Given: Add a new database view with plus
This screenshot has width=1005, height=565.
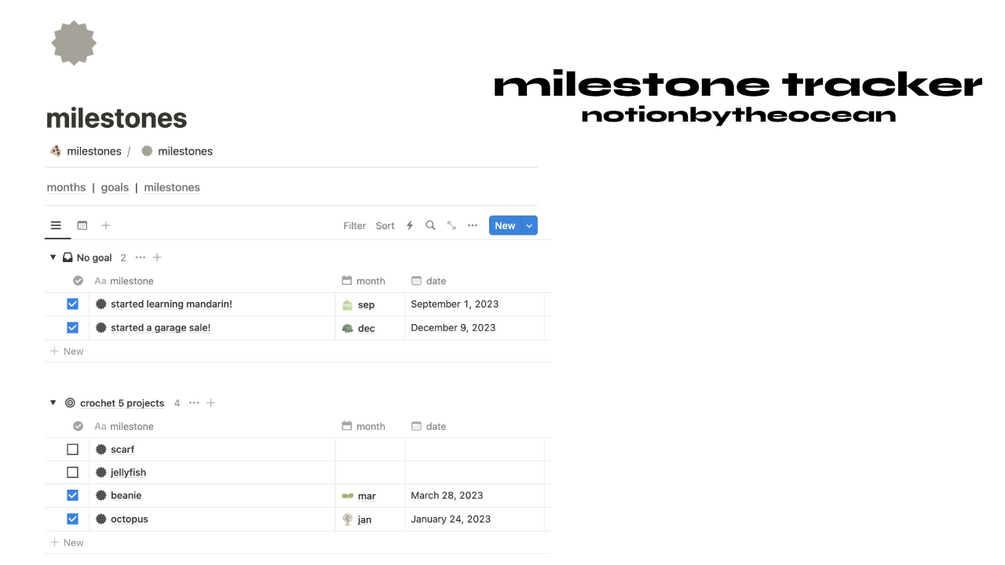Looking at the screenshot, I should [106, 225].
